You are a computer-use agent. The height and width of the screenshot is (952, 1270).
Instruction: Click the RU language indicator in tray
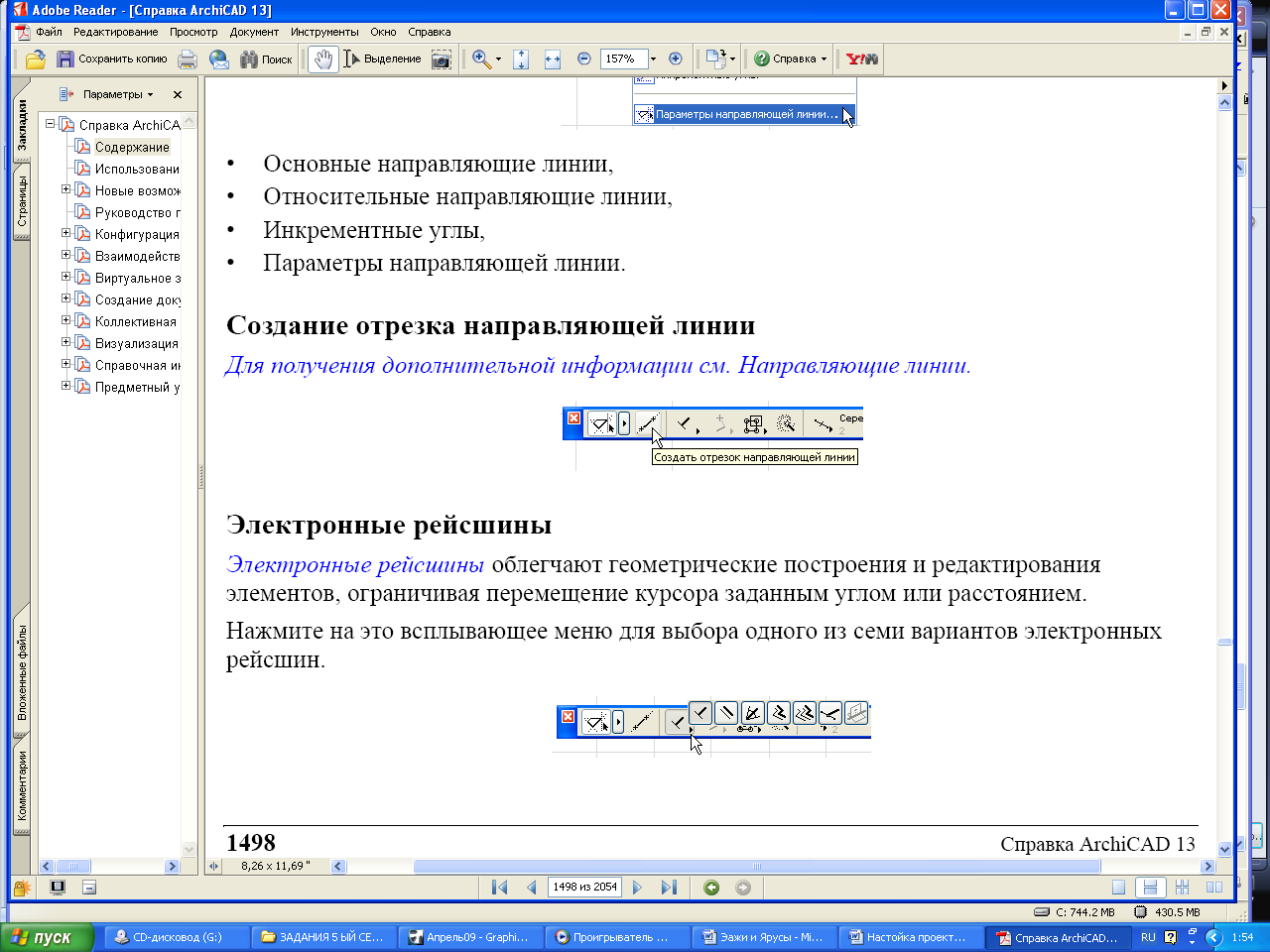click(x=1148, y=937)
